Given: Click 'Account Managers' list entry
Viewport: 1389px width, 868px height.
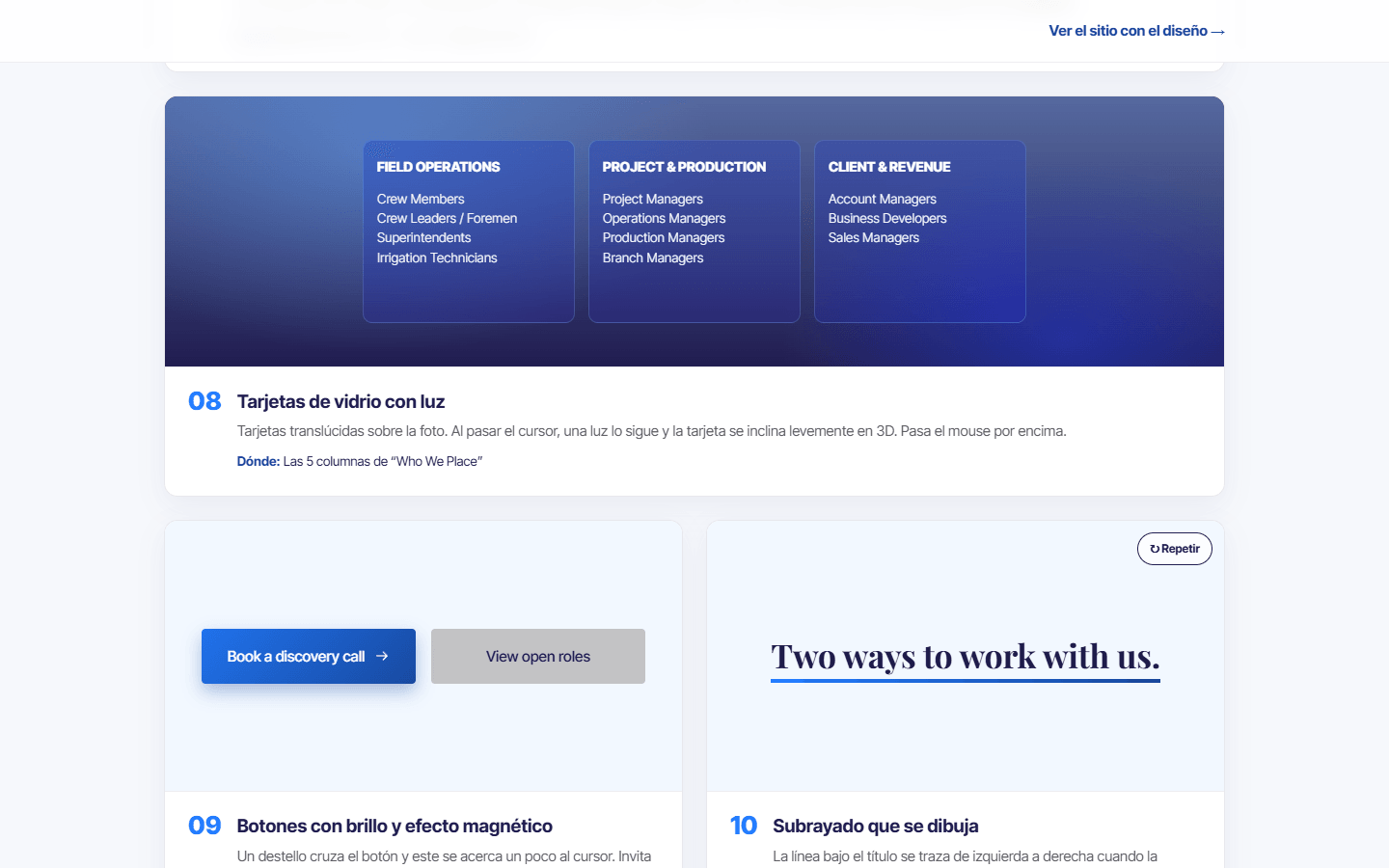Looking at the screenshot, I should pos(882,199).
